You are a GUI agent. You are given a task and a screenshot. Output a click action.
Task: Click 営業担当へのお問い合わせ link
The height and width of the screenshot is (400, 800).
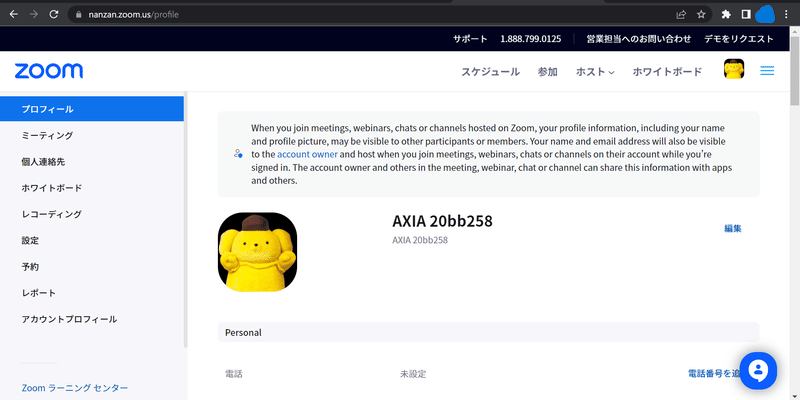639,39
